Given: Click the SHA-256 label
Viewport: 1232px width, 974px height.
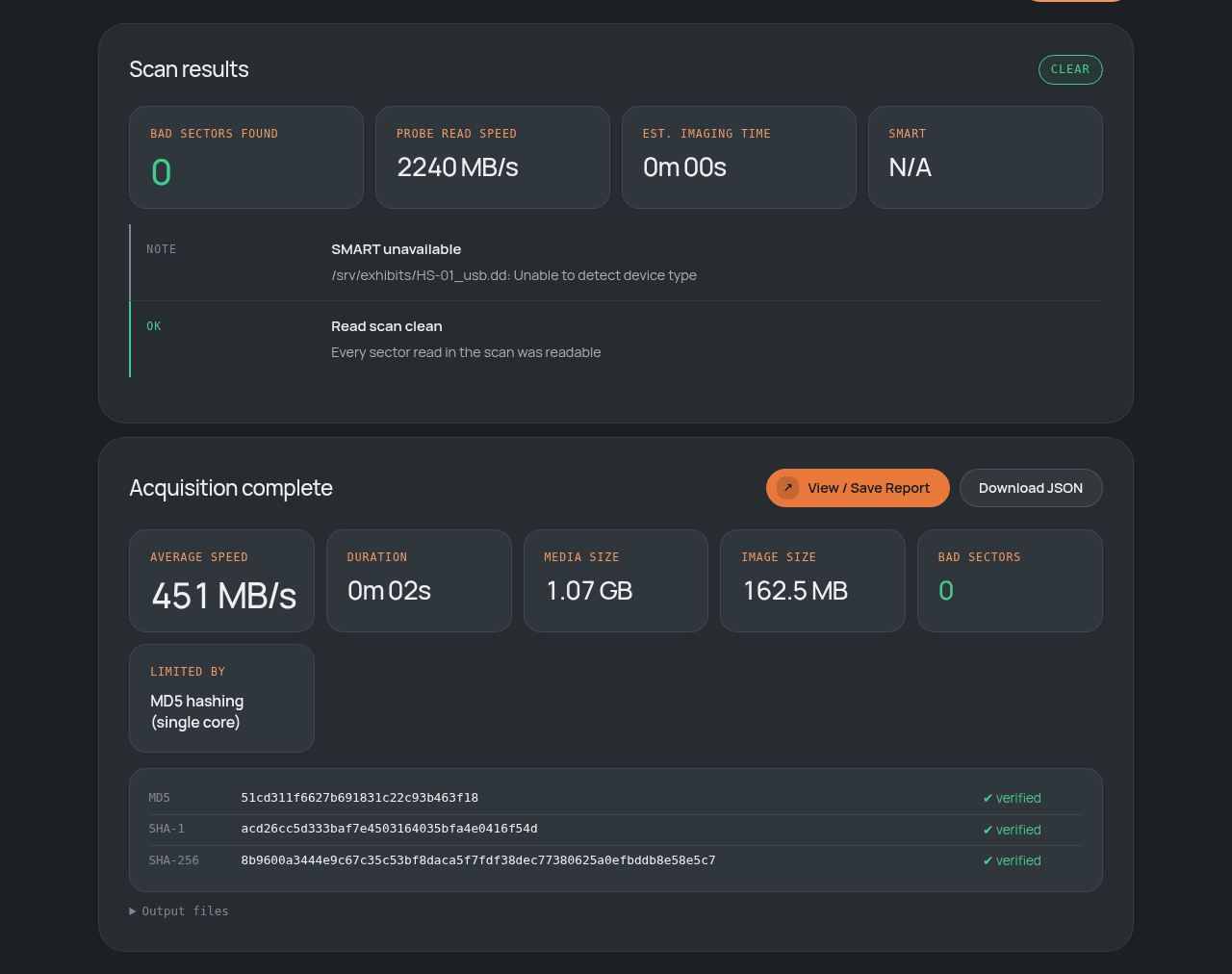Looking at the screenshot, I should [x=173, y=860].
